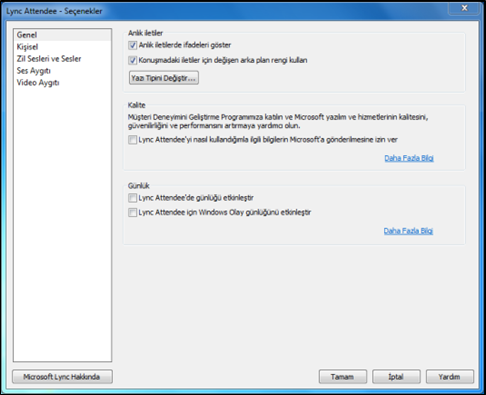Open Video Aygıtı settings
This screenshot has width=486, height=395.
(62, 83)
